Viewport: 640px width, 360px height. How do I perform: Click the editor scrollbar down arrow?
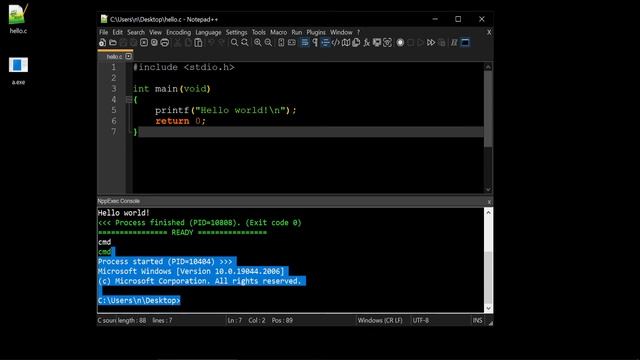point(488,189)
